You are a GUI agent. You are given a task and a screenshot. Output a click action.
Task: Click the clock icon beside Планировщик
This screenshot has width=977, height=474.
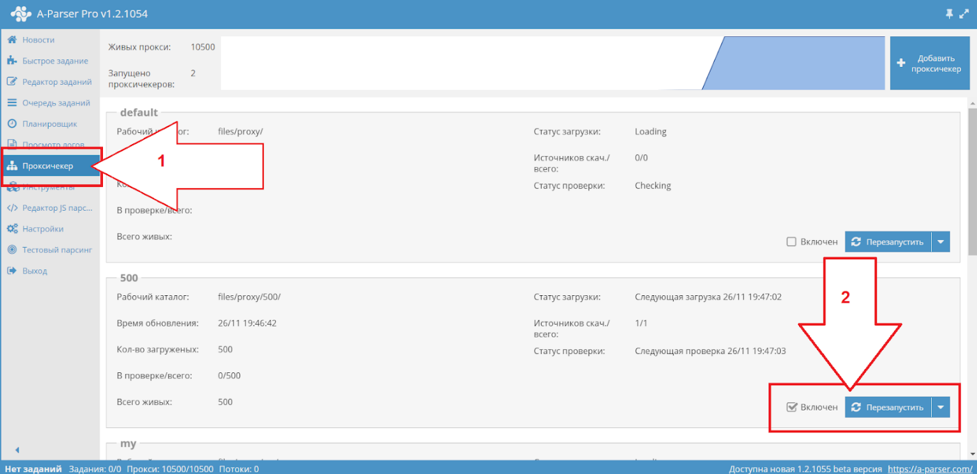[x=11, y=124]
